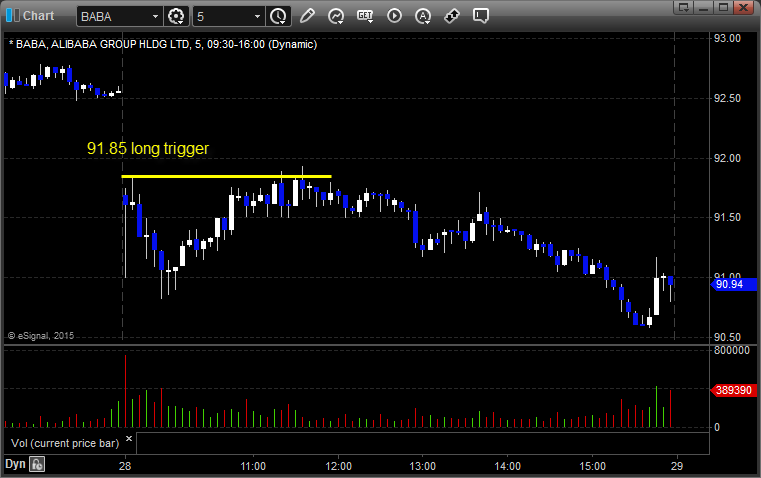Screen dimensions: 761x478
Task: Click the 14:00 time axis label
Action: (x=508, y=466)
